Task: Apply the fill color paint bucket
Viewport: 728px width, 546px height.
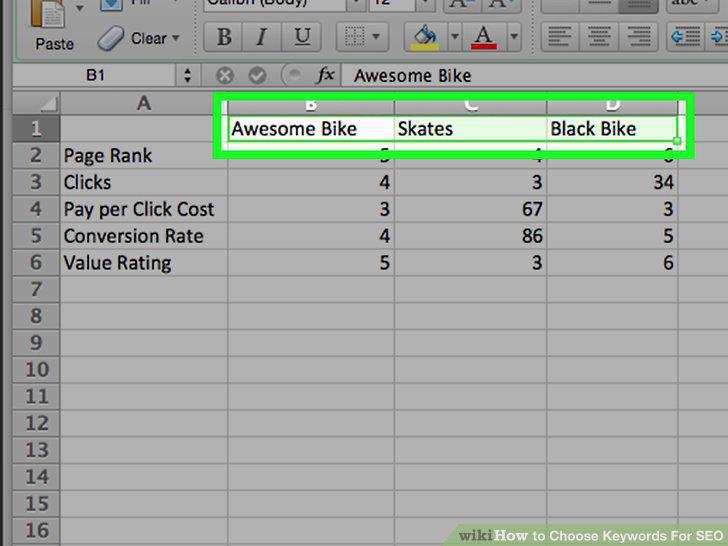Action: click(x=425, y=37)
